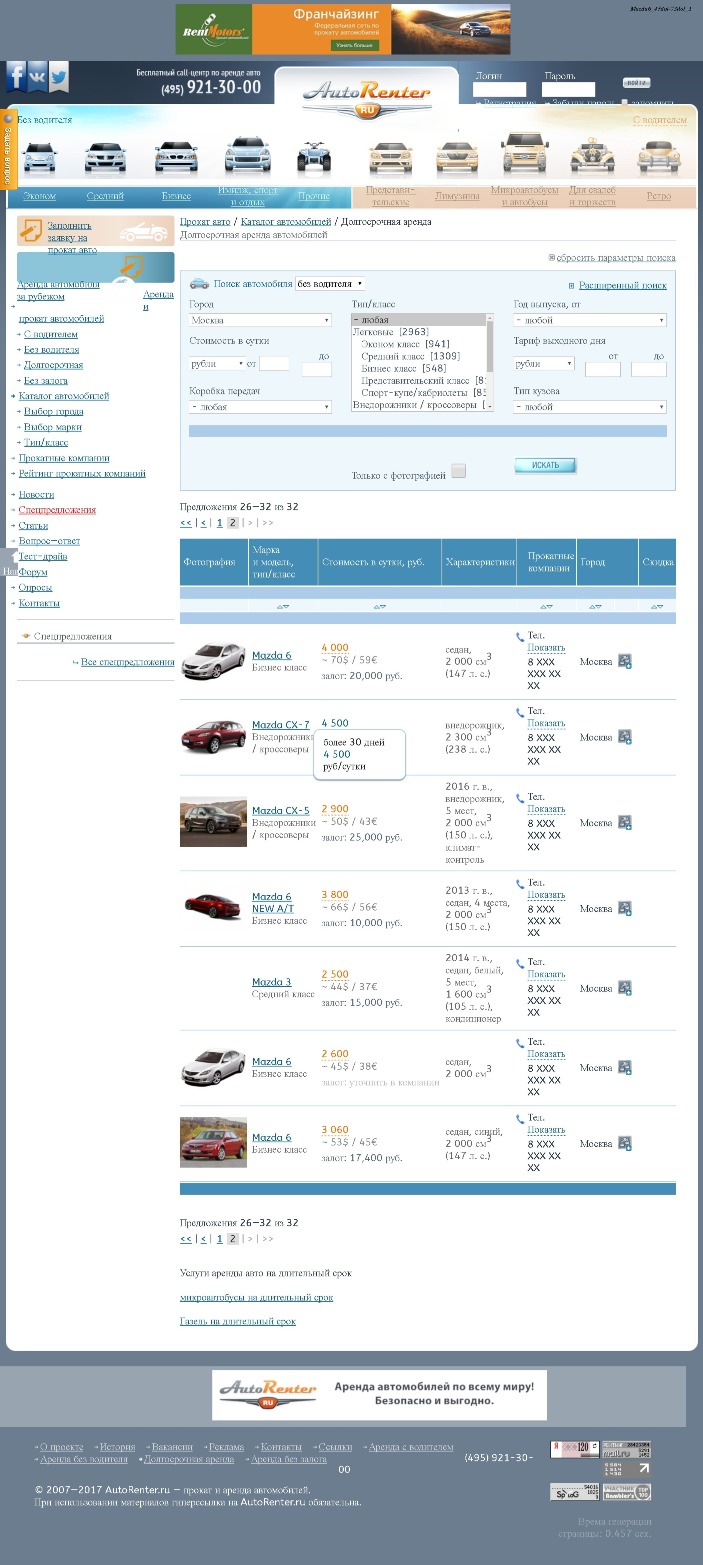Open the Бизнес category tab
This screenshot has height=1565, width=703.
(x=177, y=196)
